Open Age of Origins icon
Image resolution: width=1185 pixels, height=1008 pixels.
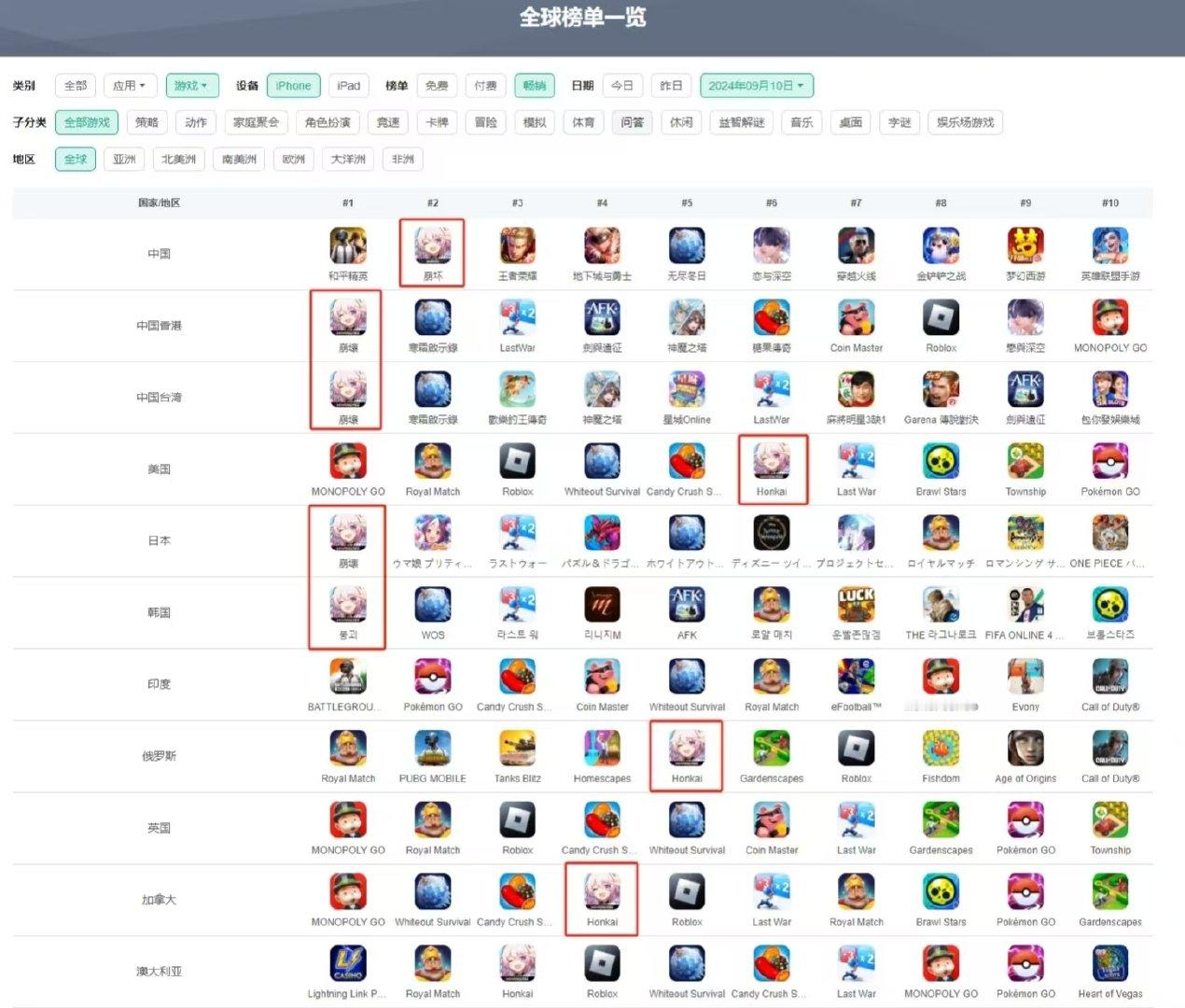1025,749
